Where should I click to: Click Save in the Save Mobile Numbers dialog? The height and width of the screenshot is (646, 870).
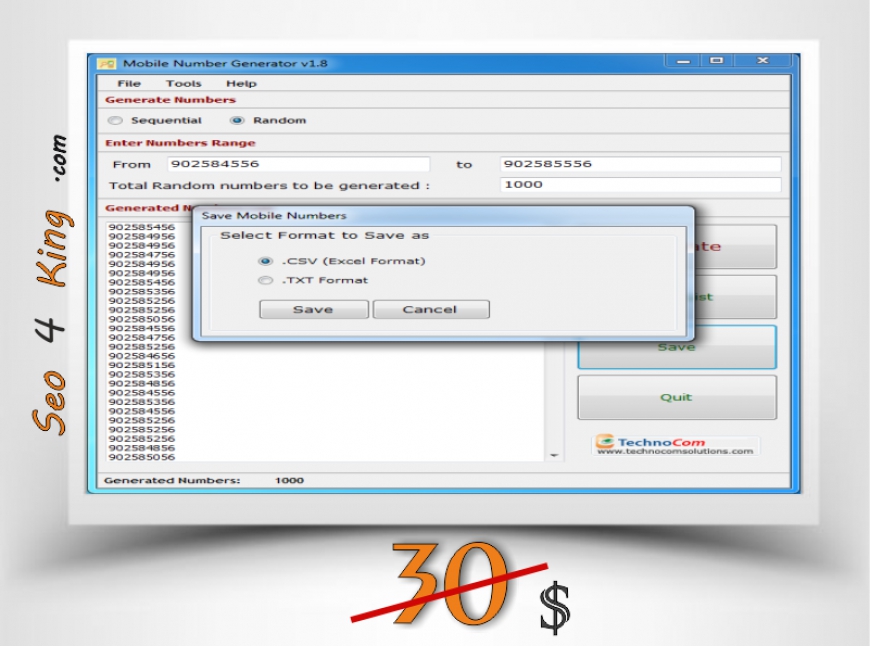pos(313,309)
